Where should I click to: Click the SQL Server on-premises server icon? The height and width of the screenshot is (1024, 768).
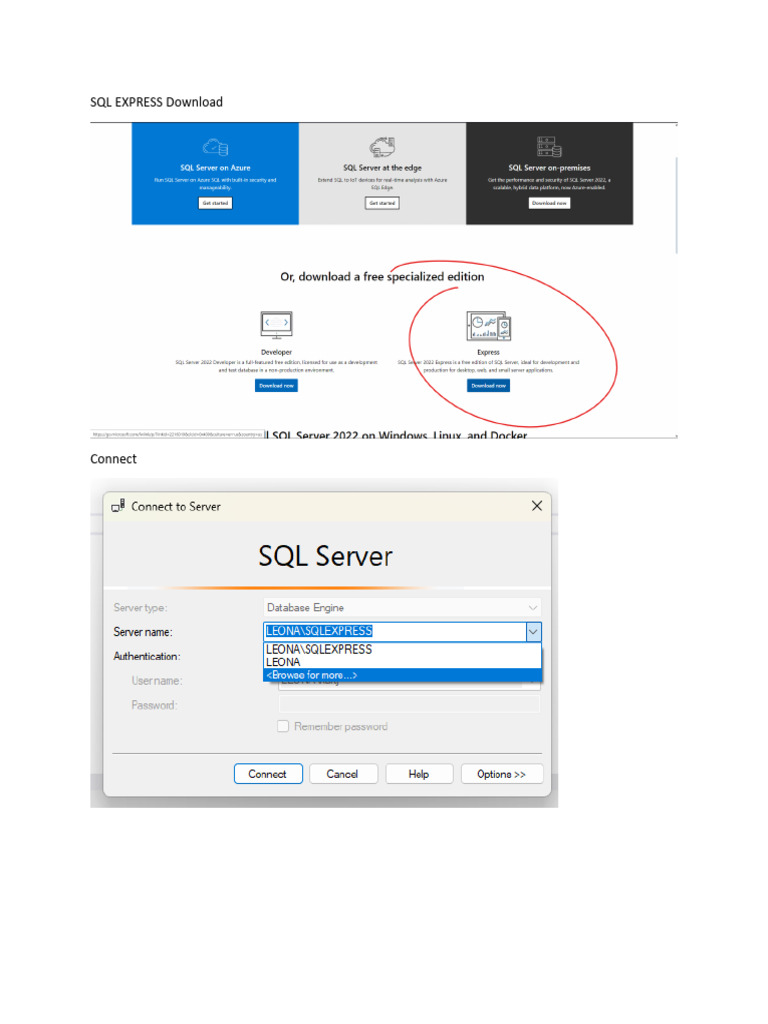(x=549, y=147)
